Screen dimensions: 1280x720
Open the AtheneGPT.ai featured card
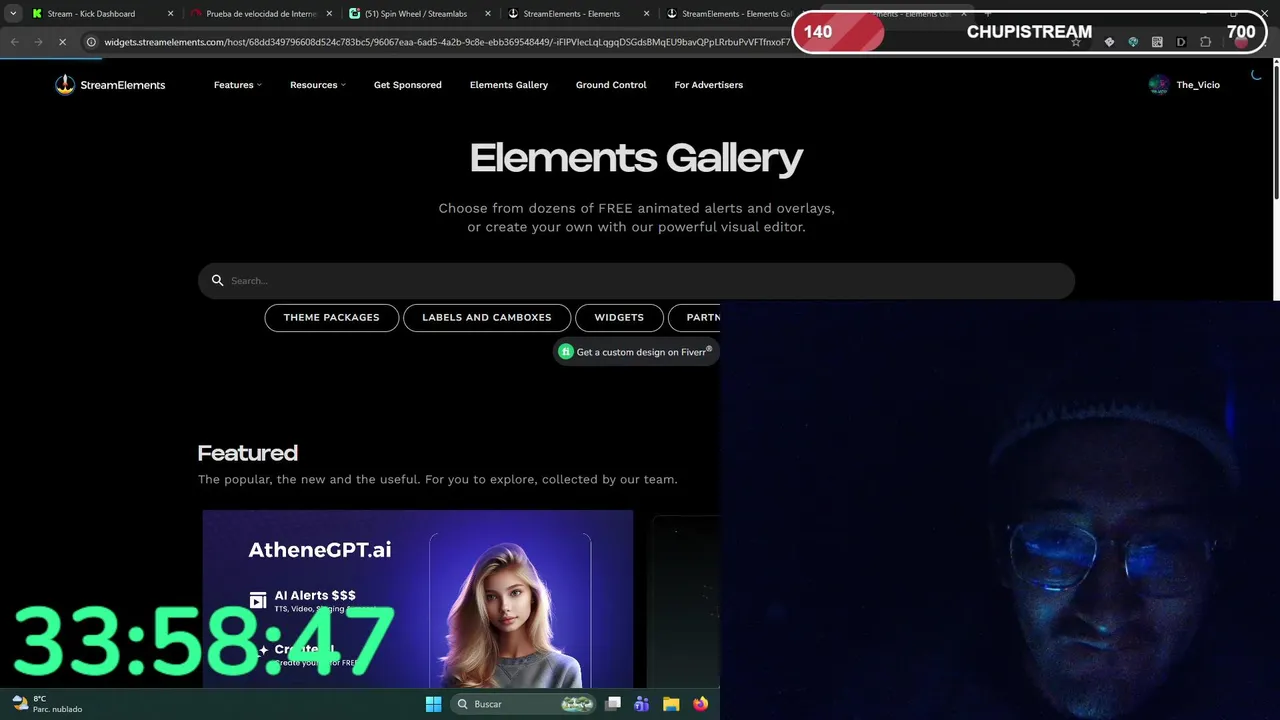point(417,599)
